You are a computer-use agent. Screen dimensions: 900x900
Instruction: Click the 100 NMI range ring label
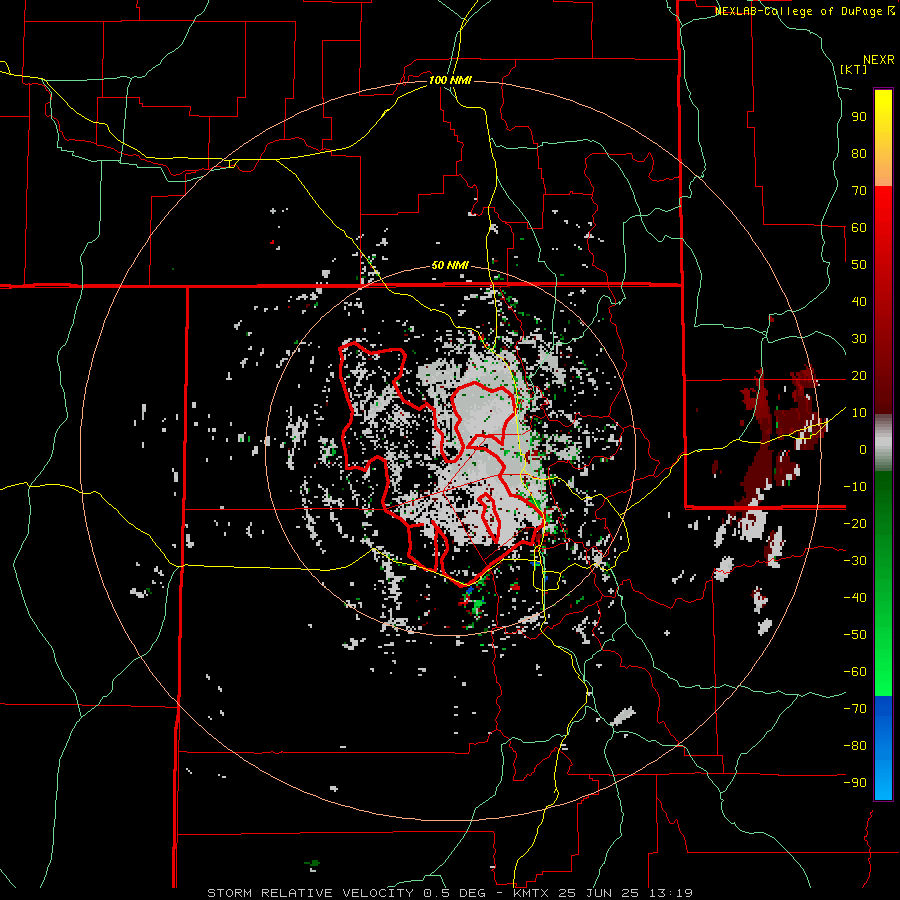(x=450, y=80)
